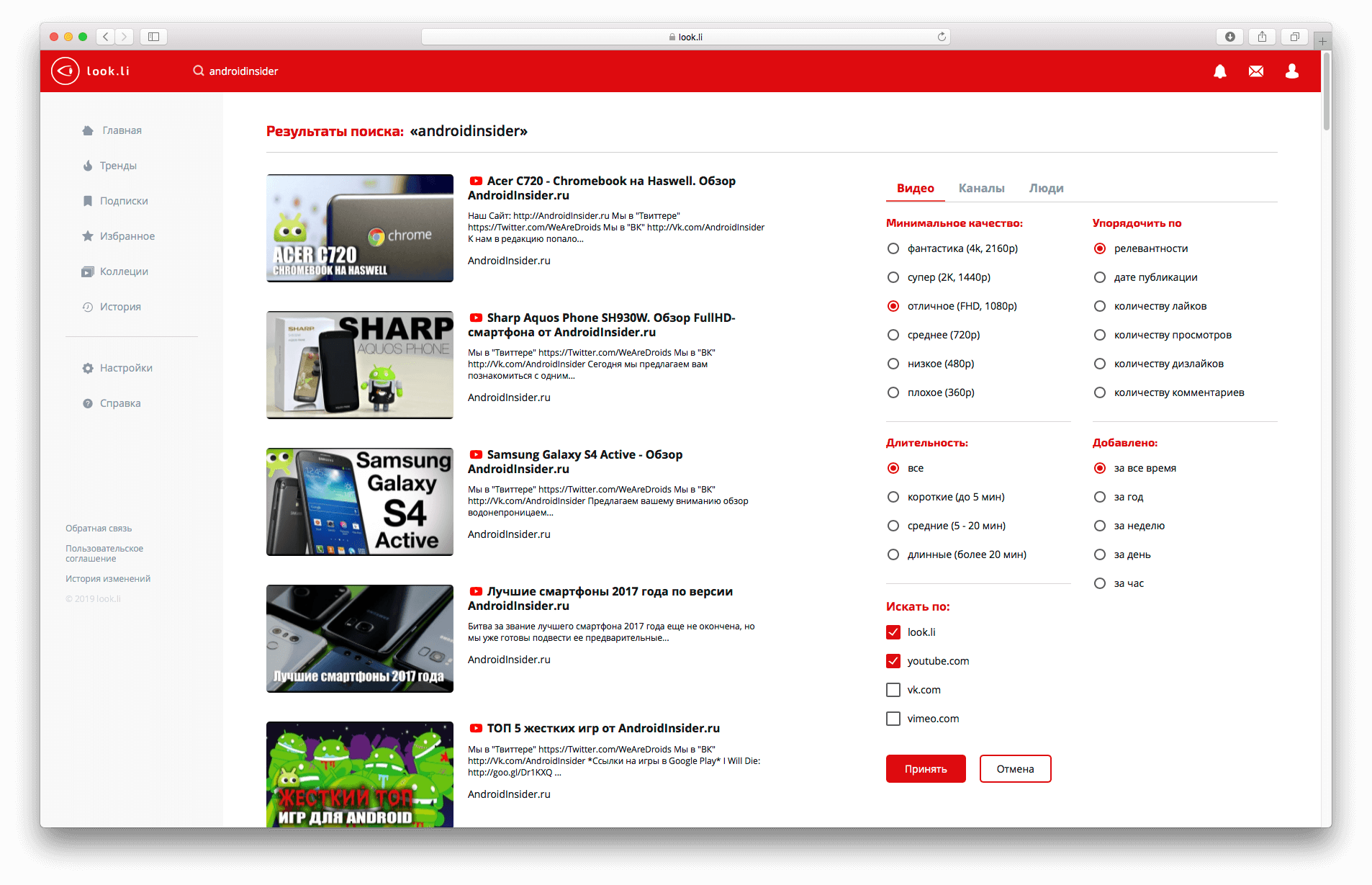The image size is (1372, 885).
Task: Open a new Safari tab with plus
Action: [1322, 41]
